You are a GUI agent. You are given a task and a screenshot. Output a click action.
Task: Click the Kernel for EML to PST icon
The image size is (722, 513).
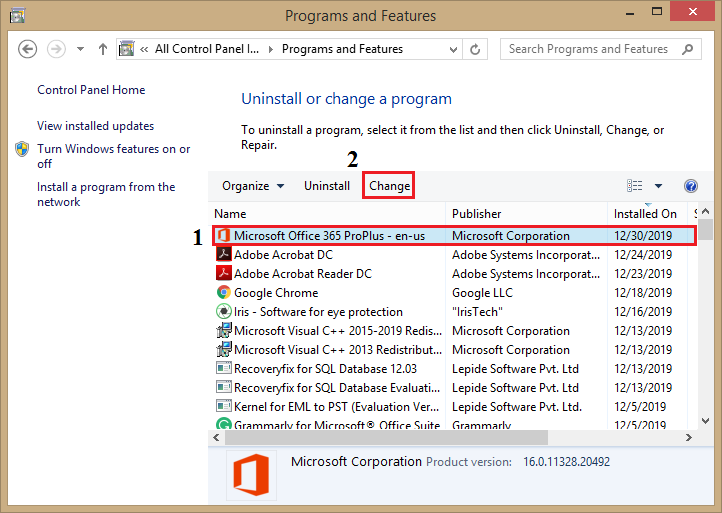[223, 406]
